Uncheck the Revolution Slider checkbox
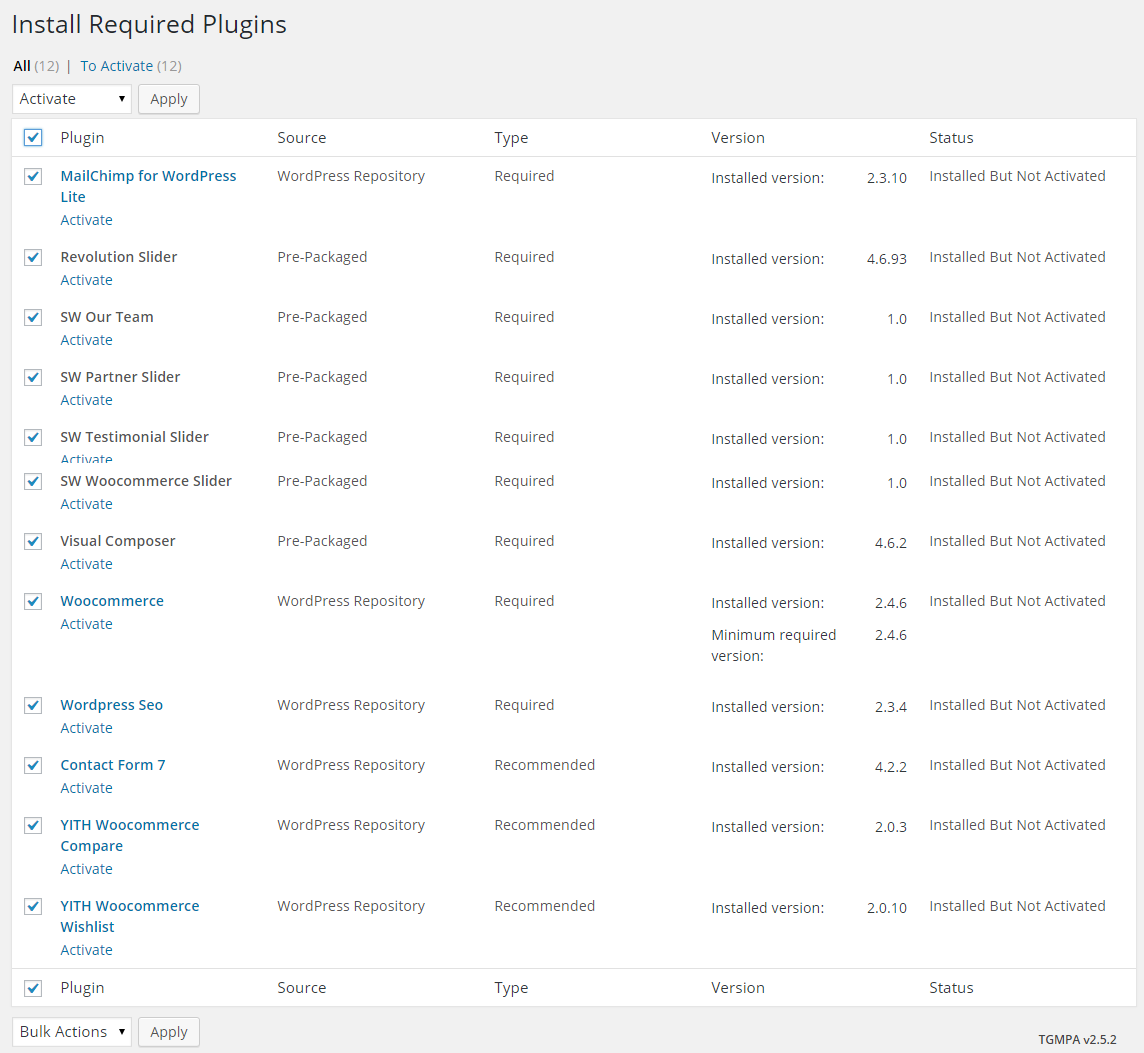The height and width of the screenshot is (1053, 1144). click(33, 258)
